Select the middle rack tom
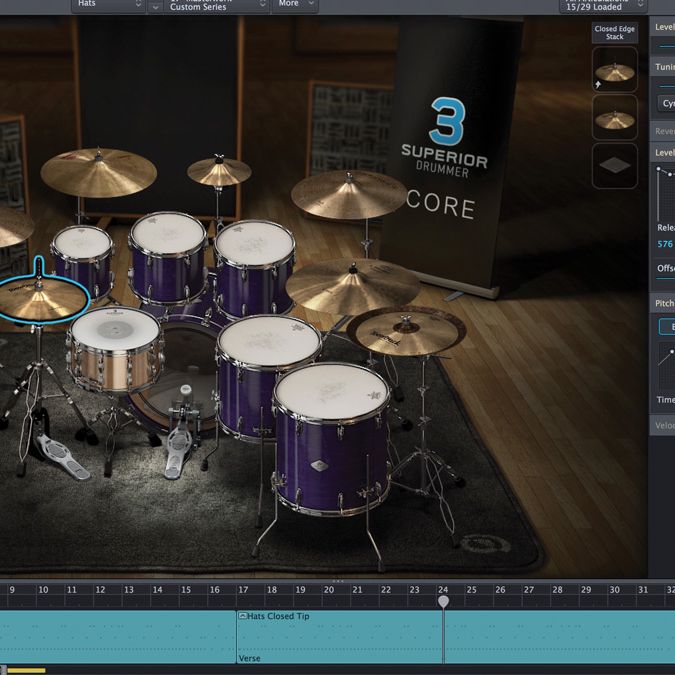Image resolution: width=675 pixels, height=675 pixels. (167, 257)
